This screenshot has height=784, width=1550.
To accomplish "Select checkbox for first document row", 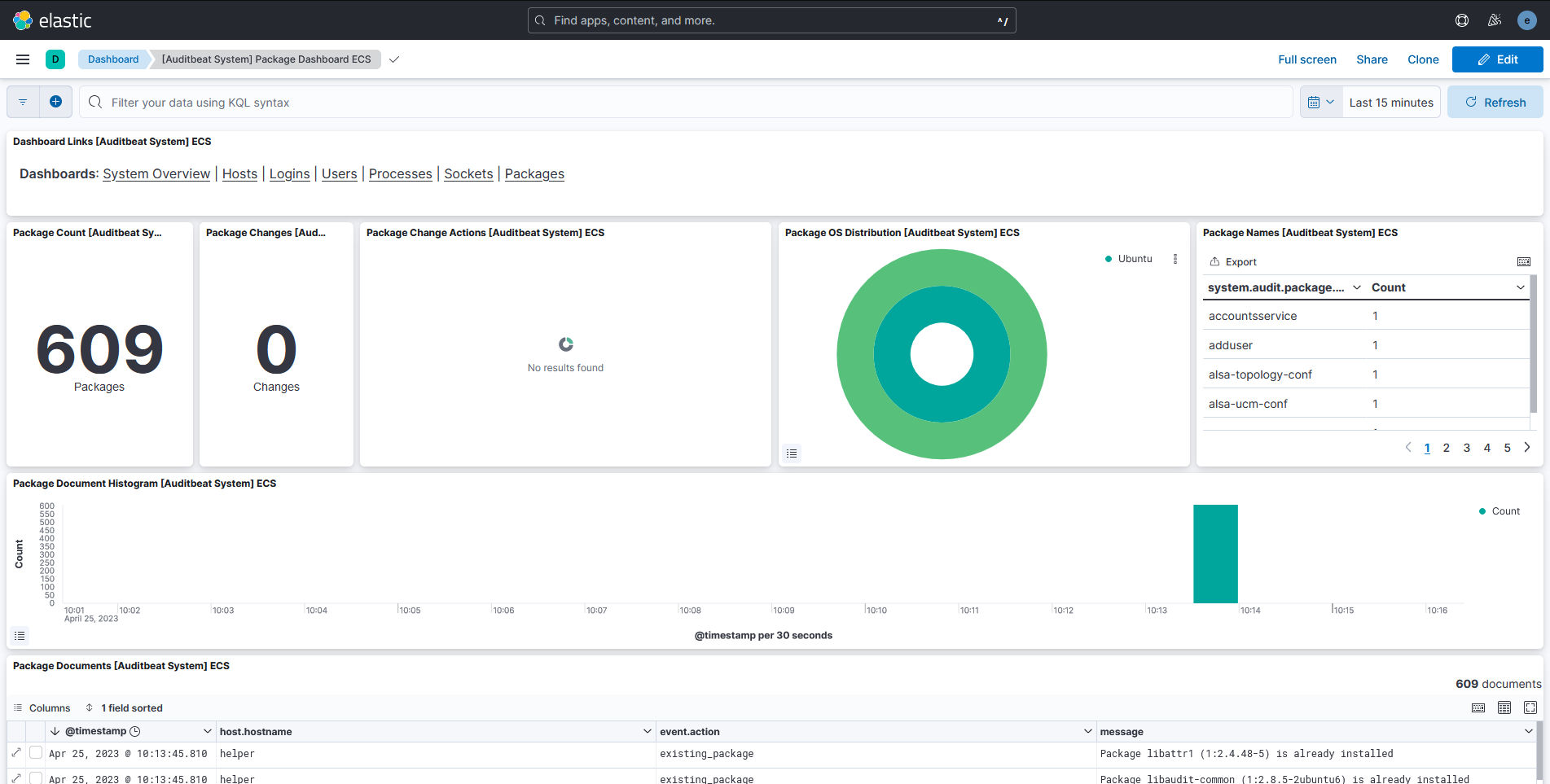I will pos(36,753).
